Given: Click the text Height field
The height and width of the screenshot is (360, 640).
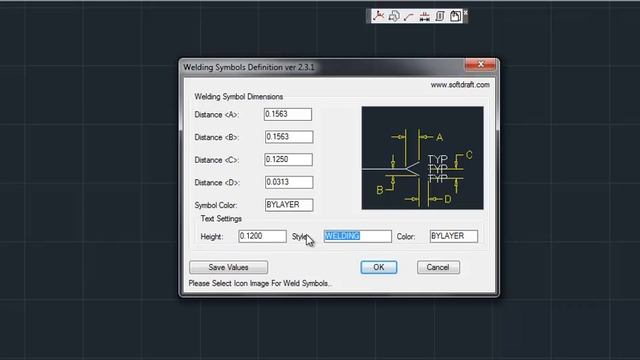Looking at the screenshot, I should [262, 236].
